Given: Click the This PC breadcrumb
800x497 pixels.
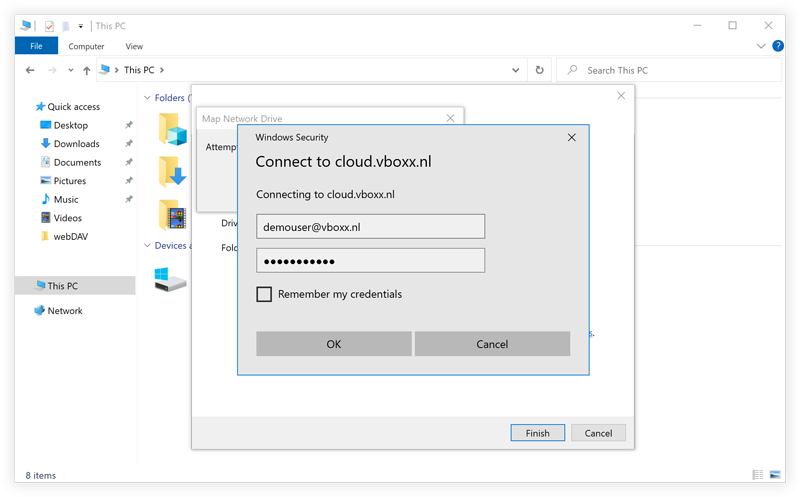Looking at the screenshot, I should [139, 70].
